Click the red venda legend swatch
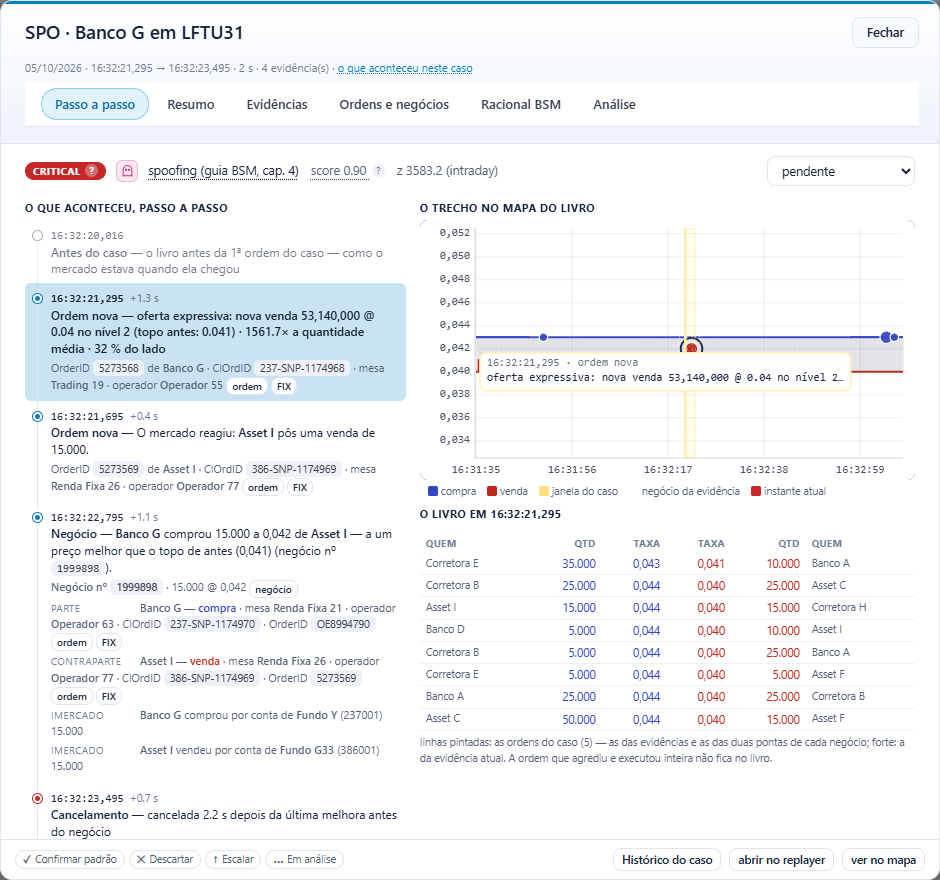The image size is (940, 880). [492, 491]
